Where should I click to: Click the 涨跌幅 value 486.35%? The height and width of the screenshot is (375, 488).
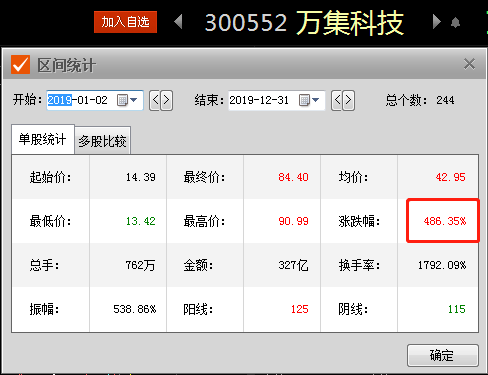point(445,221)
